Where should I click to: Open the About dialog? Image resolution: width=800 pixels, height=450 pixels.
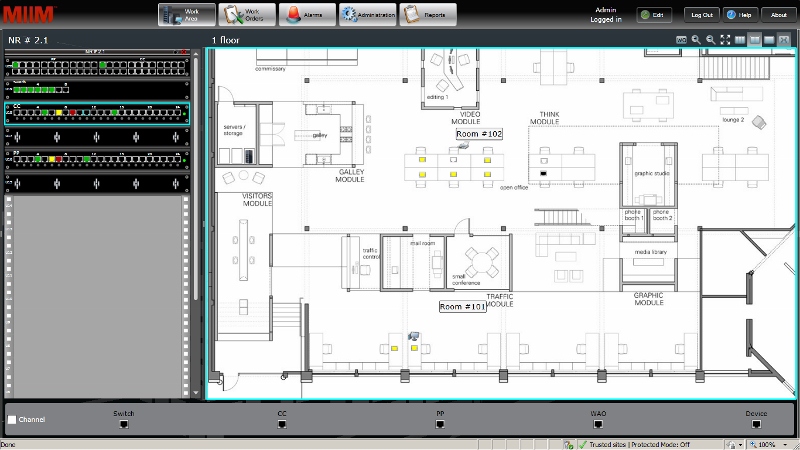point(779,15)
